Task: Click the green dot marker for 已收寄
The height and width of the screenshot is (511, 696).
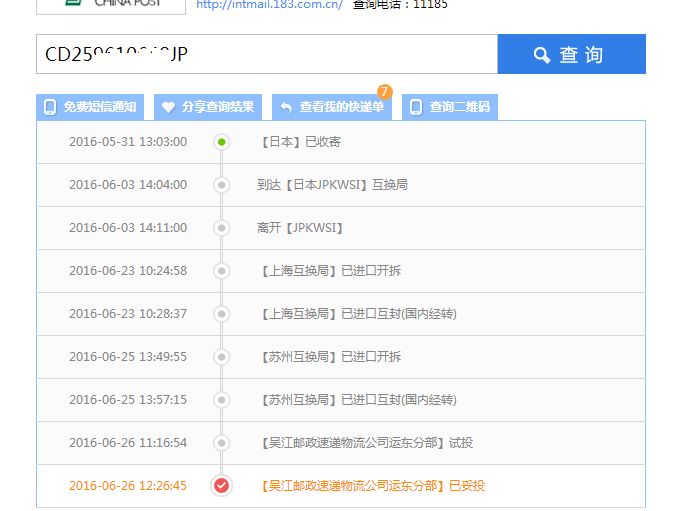Action: coord(221,142)
